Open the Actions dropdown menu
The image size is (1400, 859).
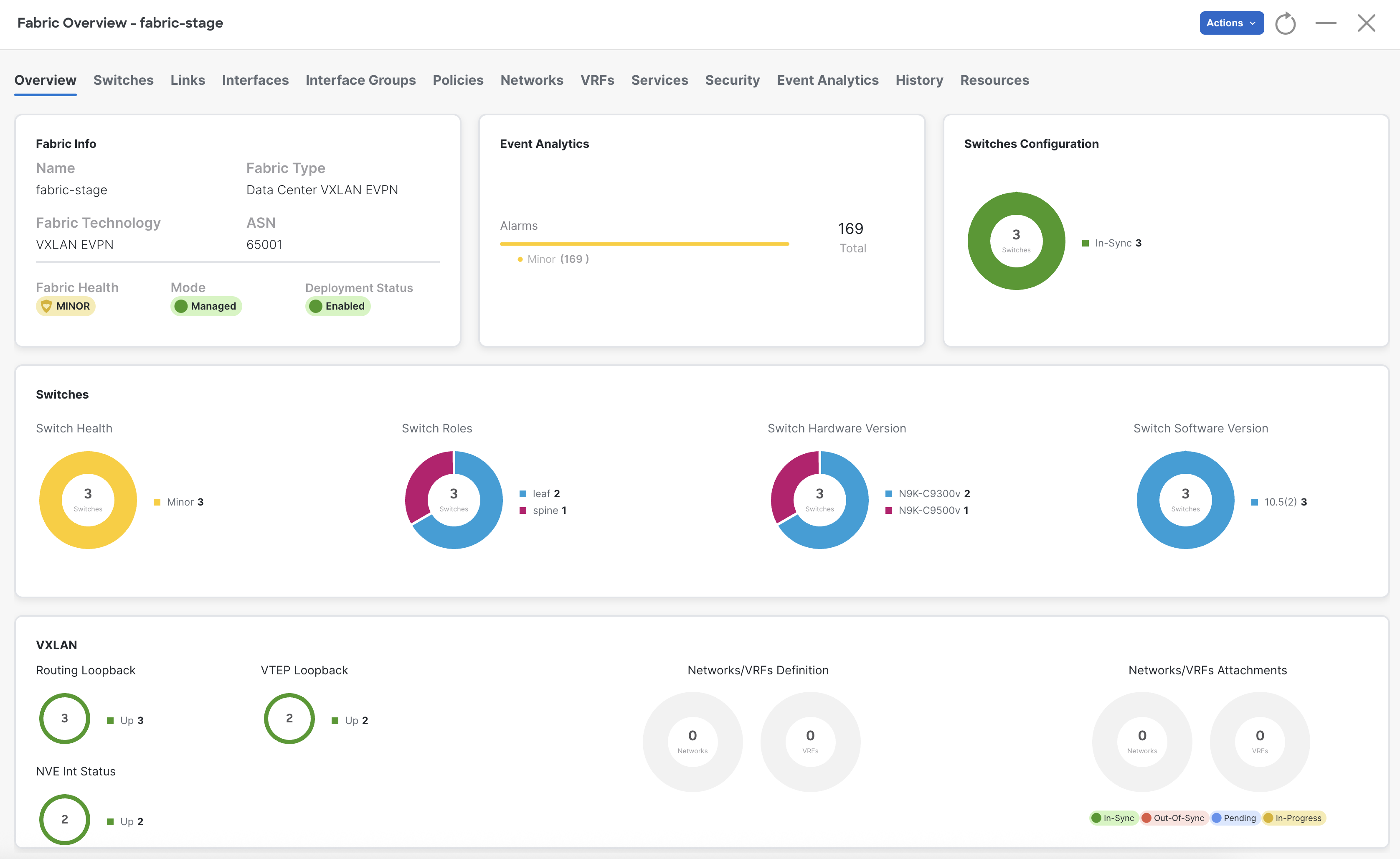click(x=1231, y=23)
